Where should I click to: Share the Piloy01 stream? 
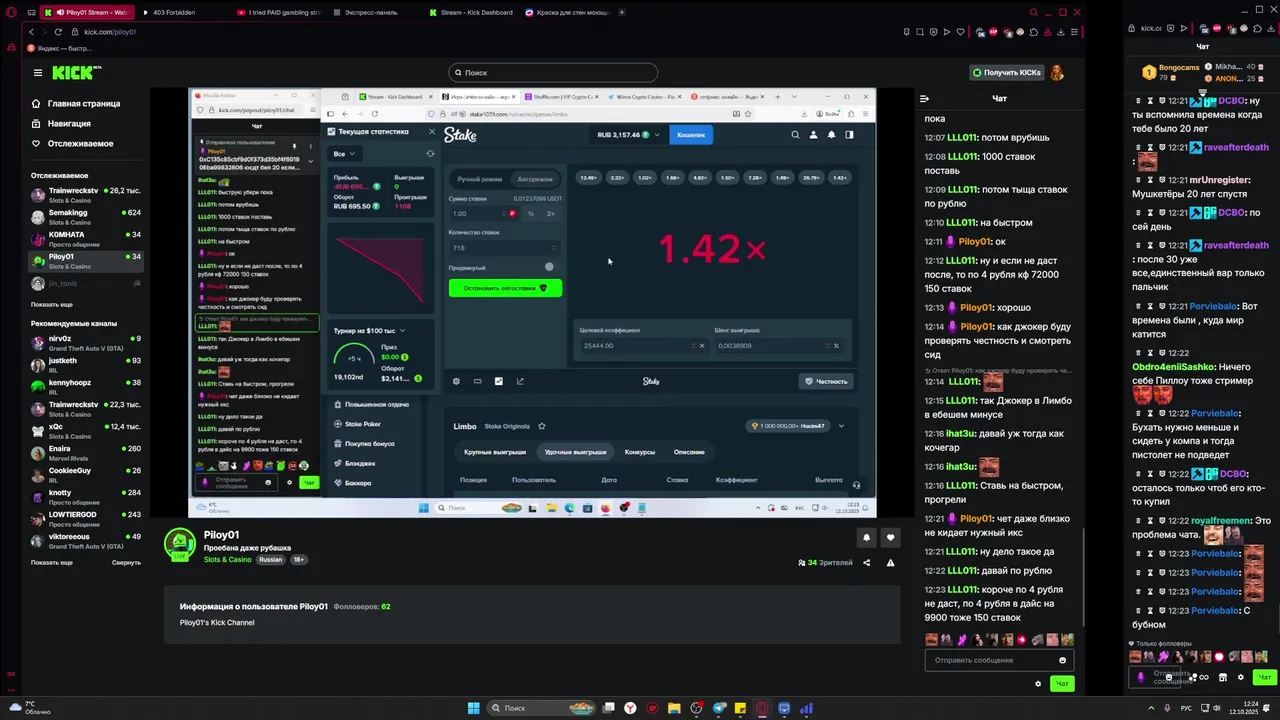pyautogui.click(x=867, y=563)
